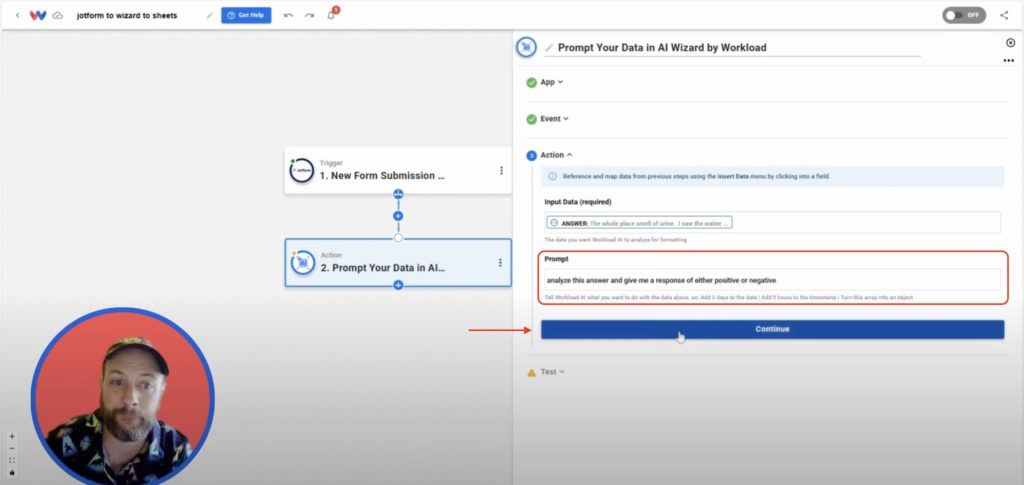Viewport: 1024px width, 485px height.
Task: Open the notifications bell
Action: 332,14
